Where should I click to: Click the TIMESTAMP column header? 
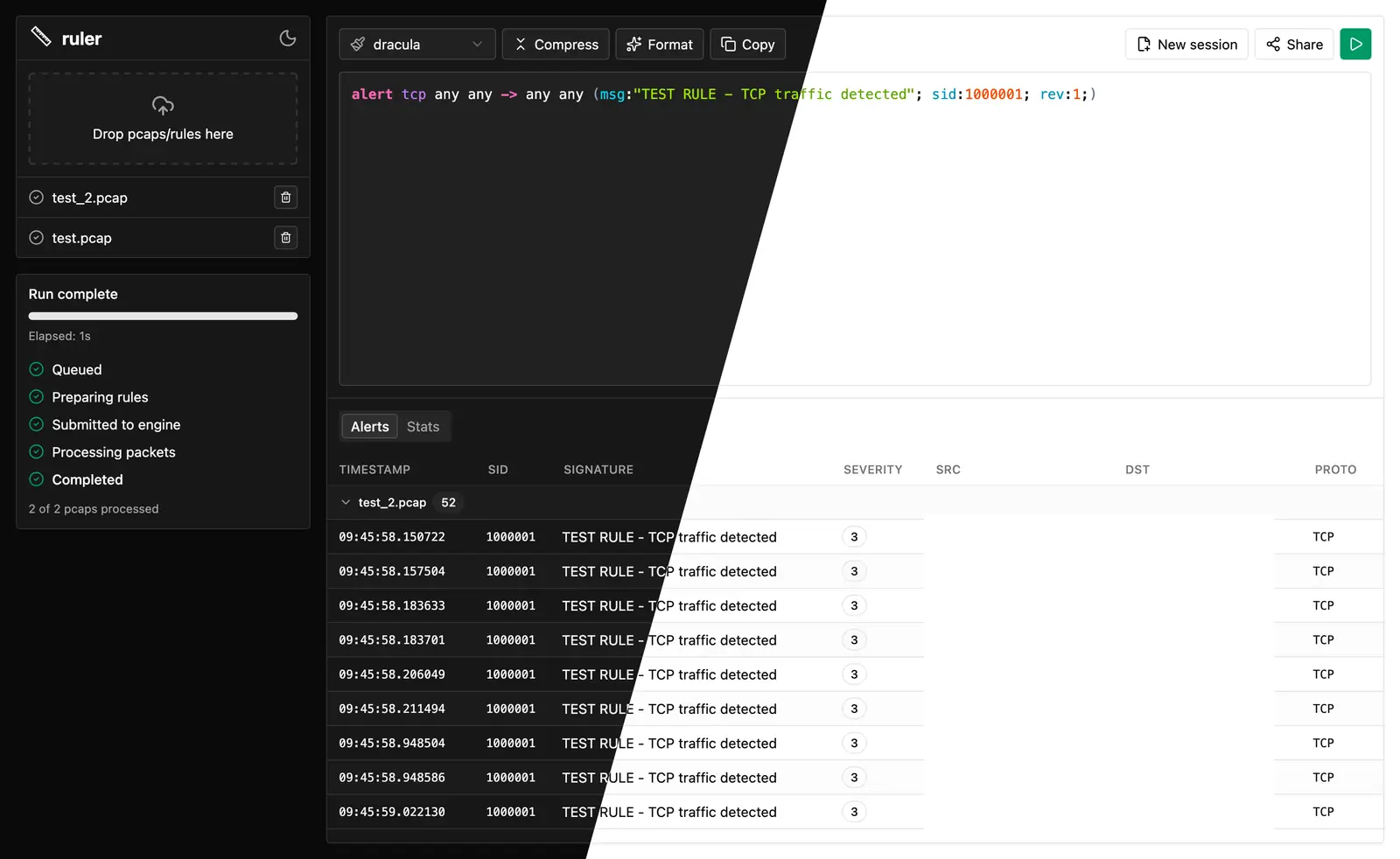pyautogui.click(x=374, y=470)
